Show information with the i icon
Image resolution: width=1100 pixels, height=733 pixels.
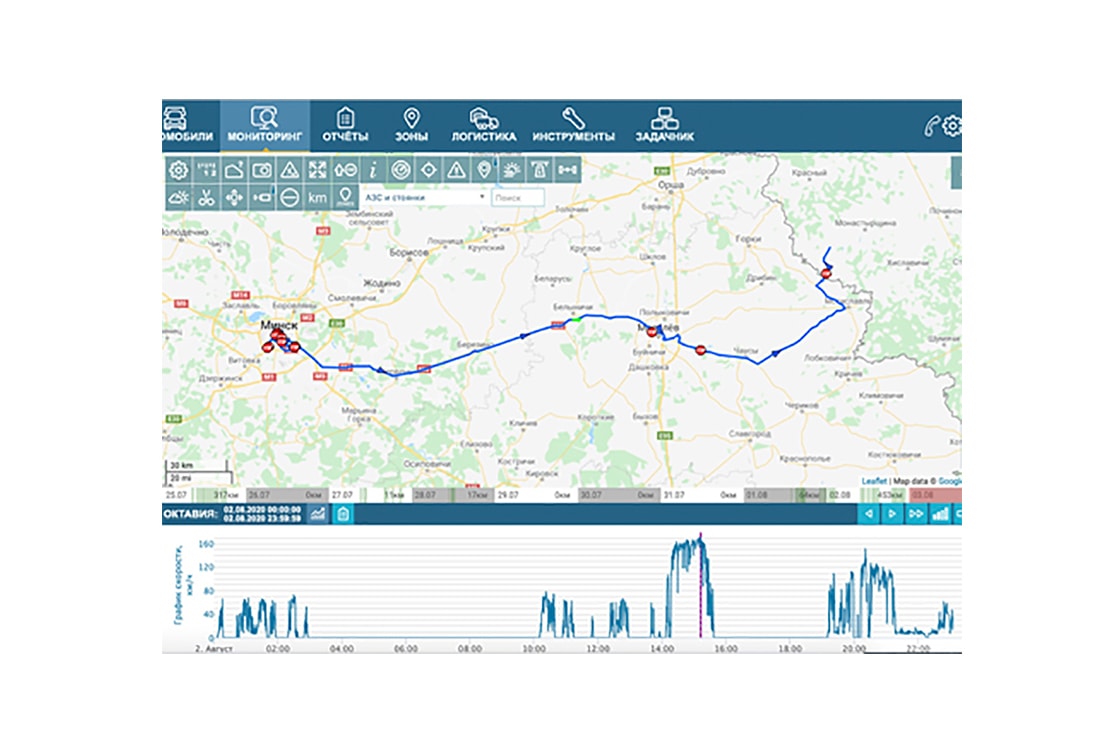[373, 170]
